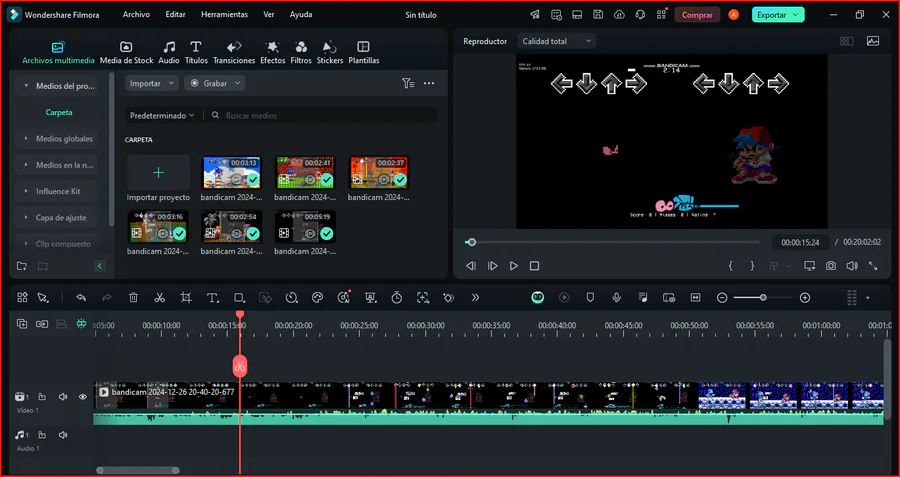Click Importar proyecto tile

pyautogui.click(x=158, y=179)
